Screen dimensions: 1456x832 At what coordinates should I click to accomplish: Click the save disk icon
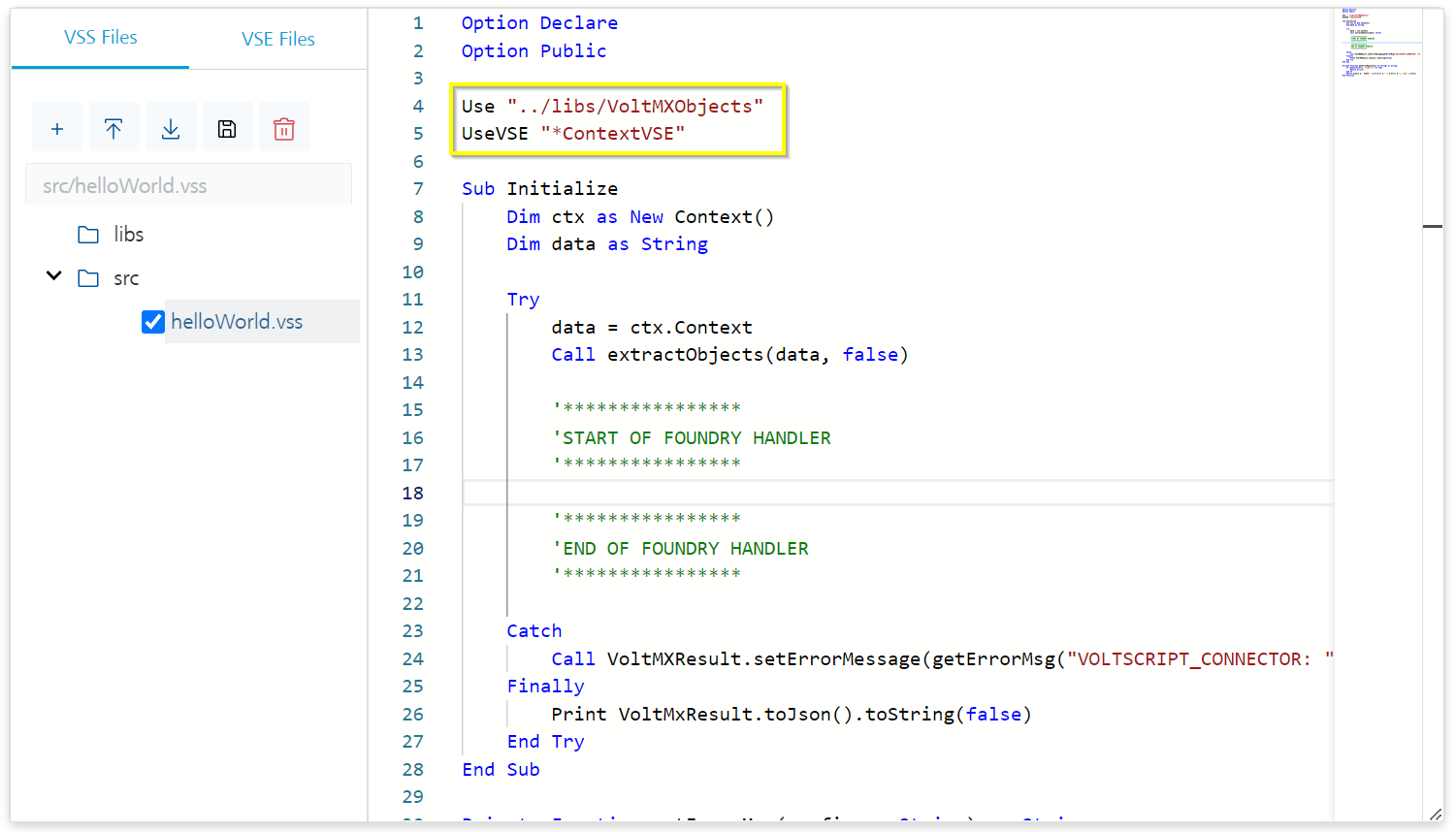227,128
